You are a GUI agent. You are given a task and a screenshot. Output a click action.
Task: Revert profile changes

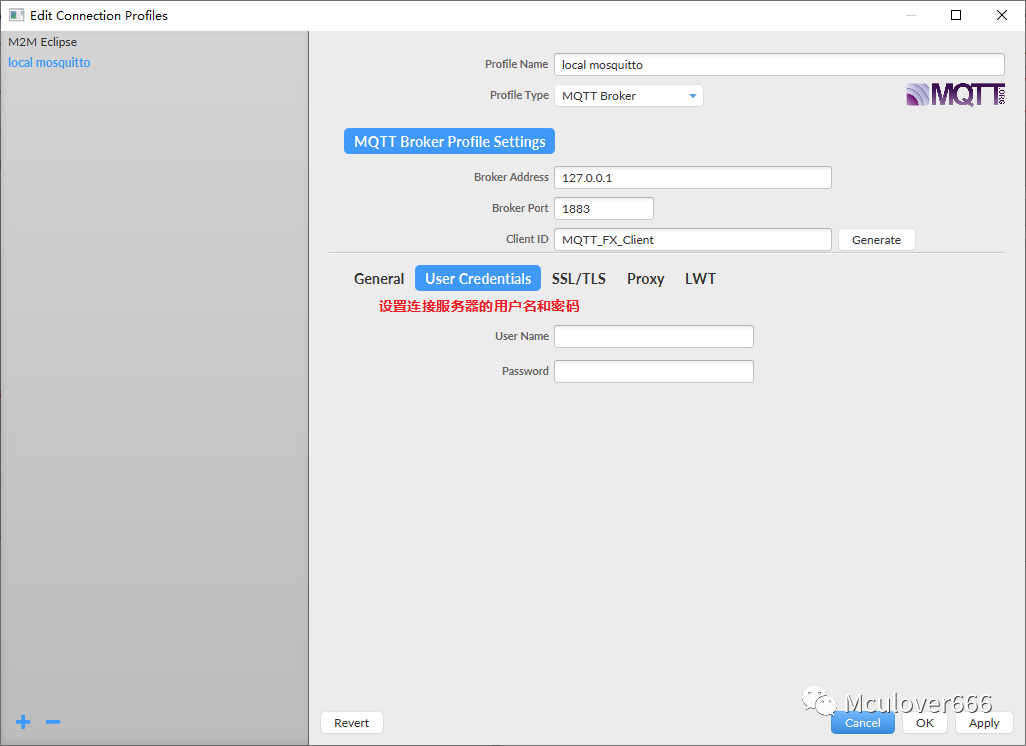[351, 722]
